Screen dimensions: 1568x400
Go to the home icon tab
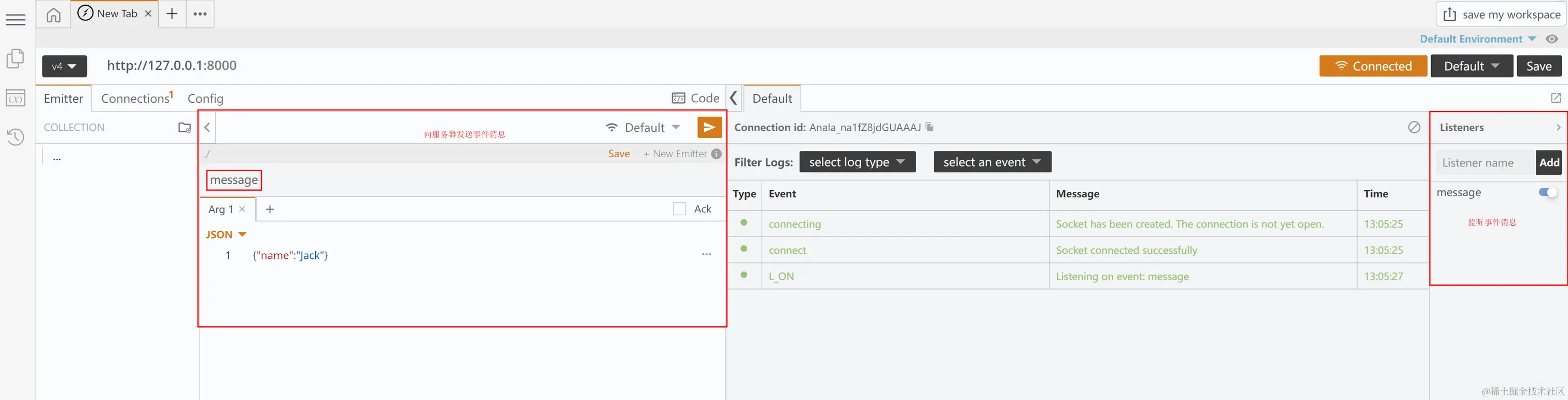point(53,15)
